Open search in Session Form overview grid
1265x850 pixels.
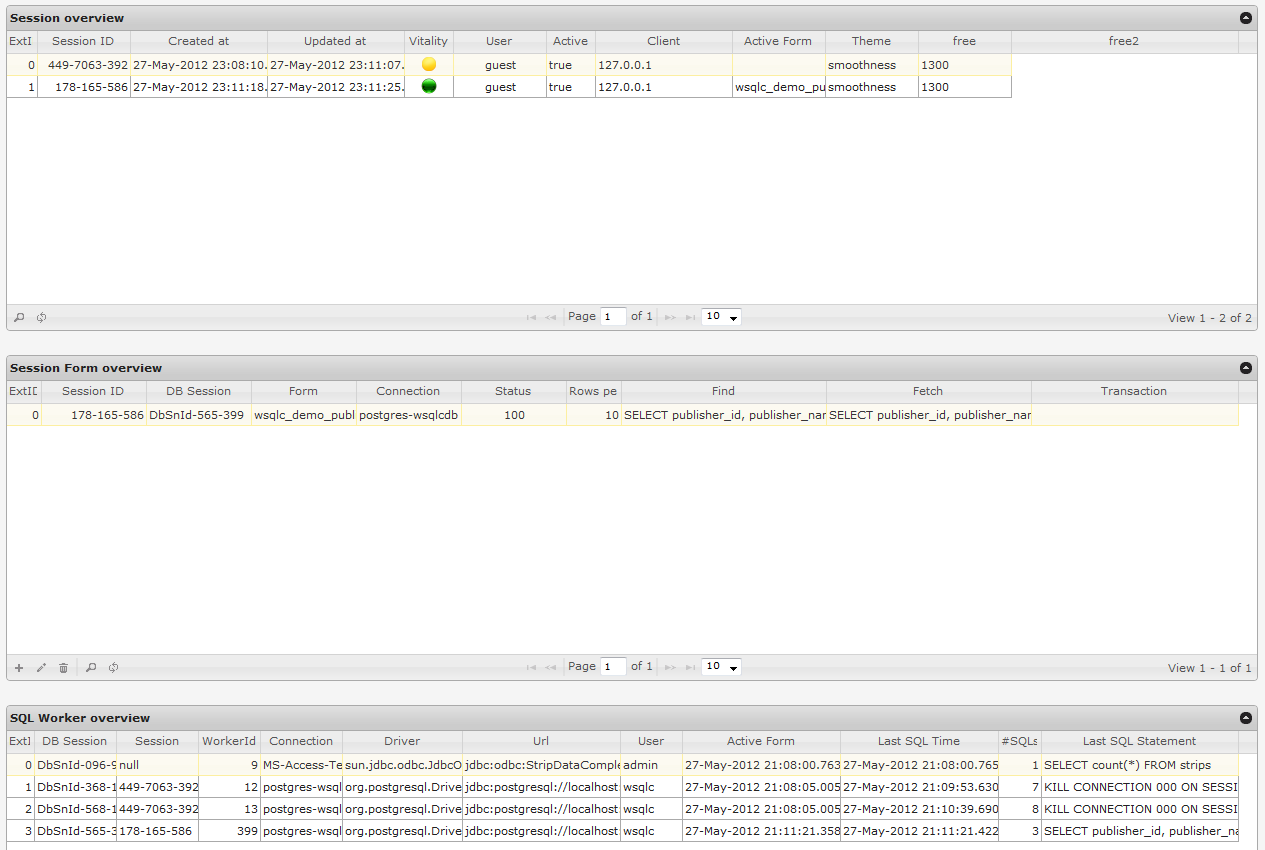(90, 667)
